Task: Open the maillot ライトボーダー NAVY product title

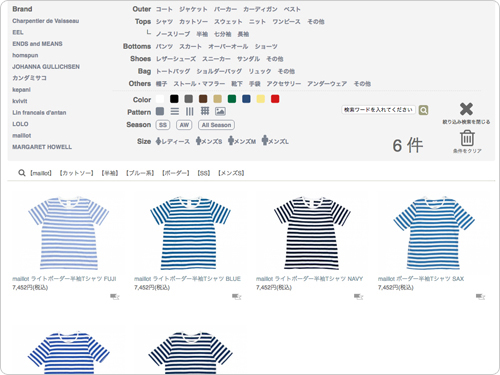Action: pyautogui.click(x=309, y=279)
